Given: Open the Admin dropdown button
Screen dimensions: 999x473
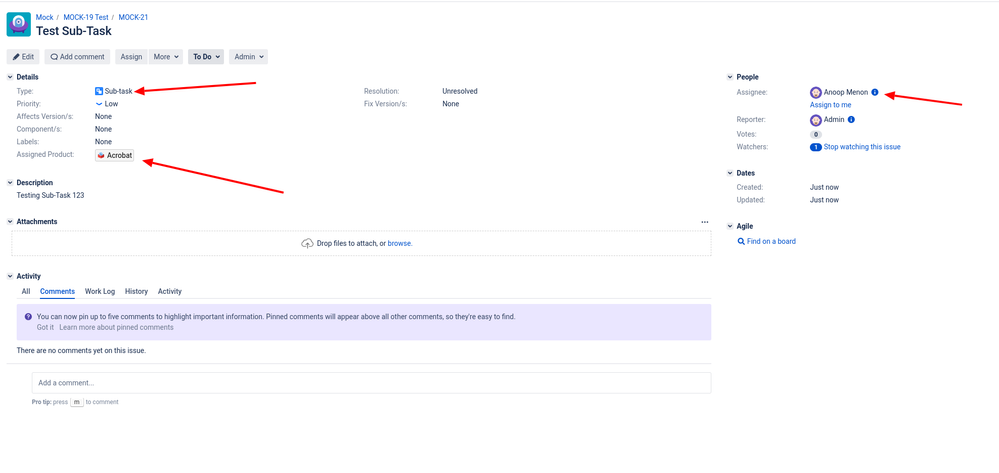Looking at the screenshot, I should (x=248, y=57).
